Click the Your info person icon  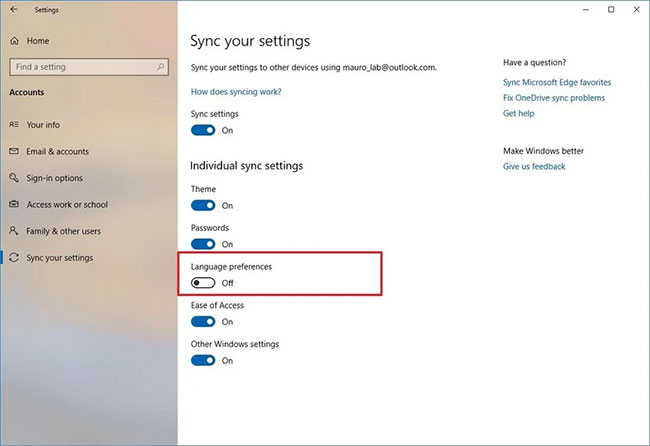tap(14, 125)
